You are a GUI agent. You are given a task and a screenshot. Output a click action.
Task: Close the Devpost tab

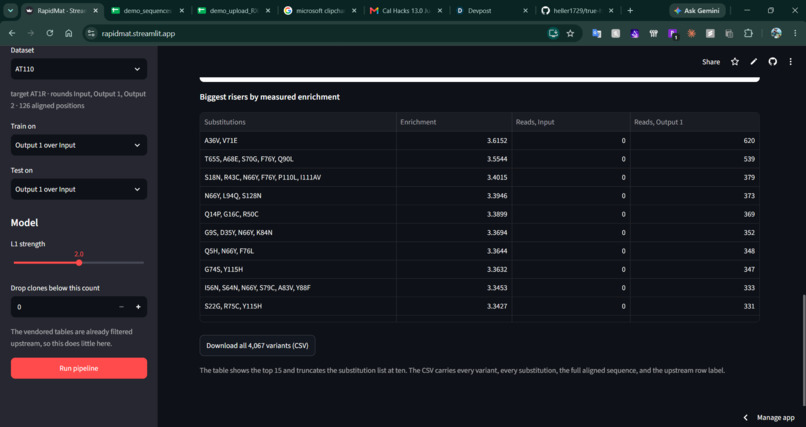(x=525, y=11)
